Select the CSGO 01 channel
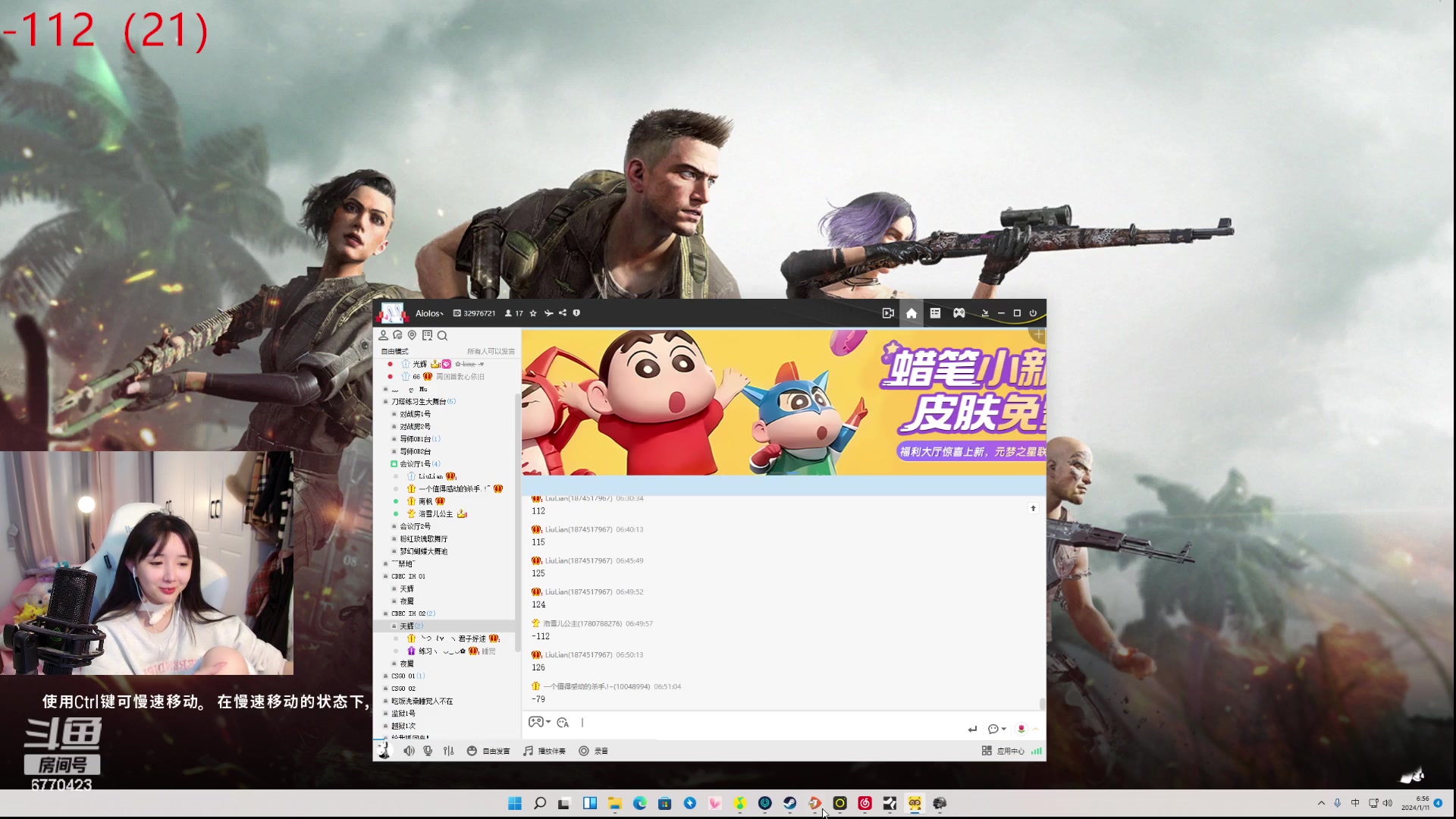This screenshot has height=819, width=1456. coord(403,676)
